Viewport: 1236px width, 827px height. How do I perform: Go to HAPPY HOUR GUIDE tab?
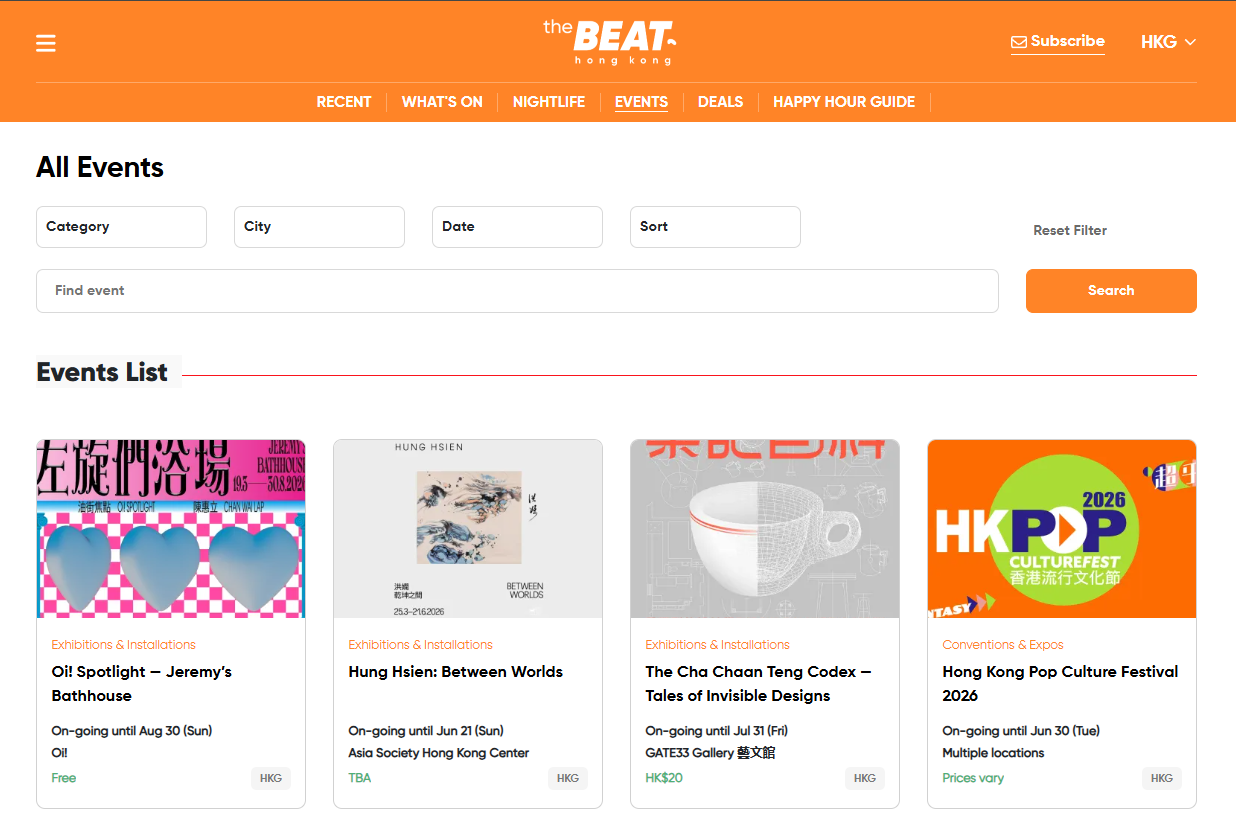[844, 102]
